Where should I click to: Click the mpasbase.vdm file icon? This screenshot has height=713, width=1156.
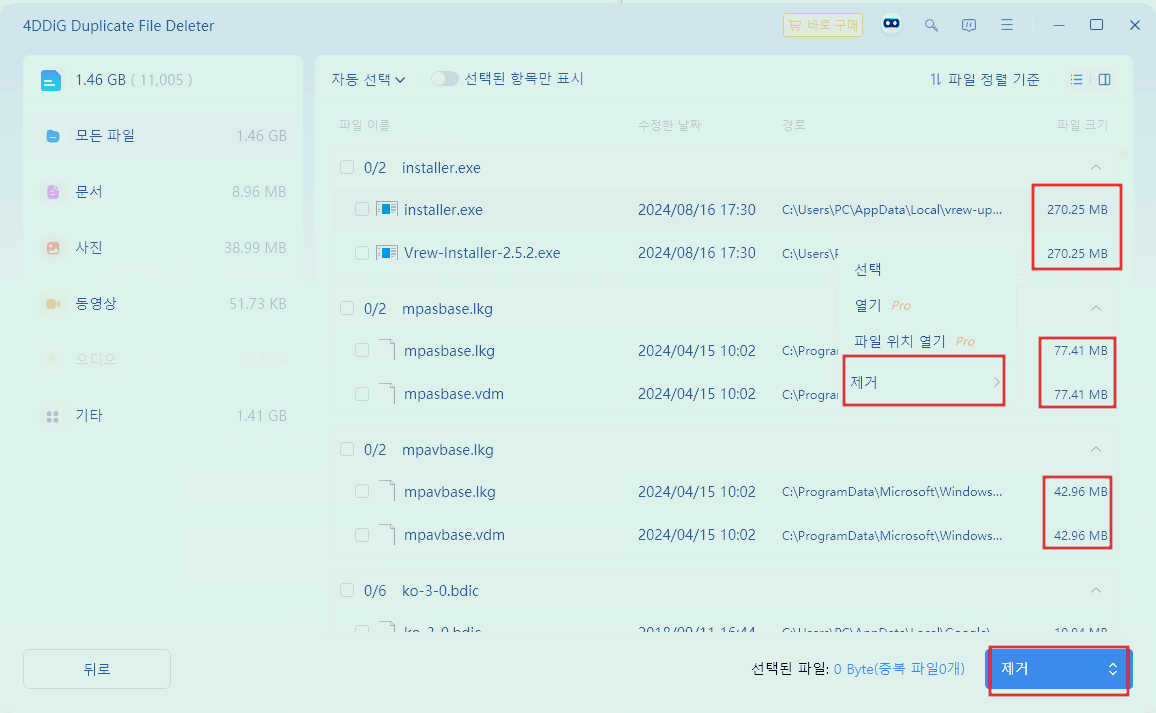point(388,392)
